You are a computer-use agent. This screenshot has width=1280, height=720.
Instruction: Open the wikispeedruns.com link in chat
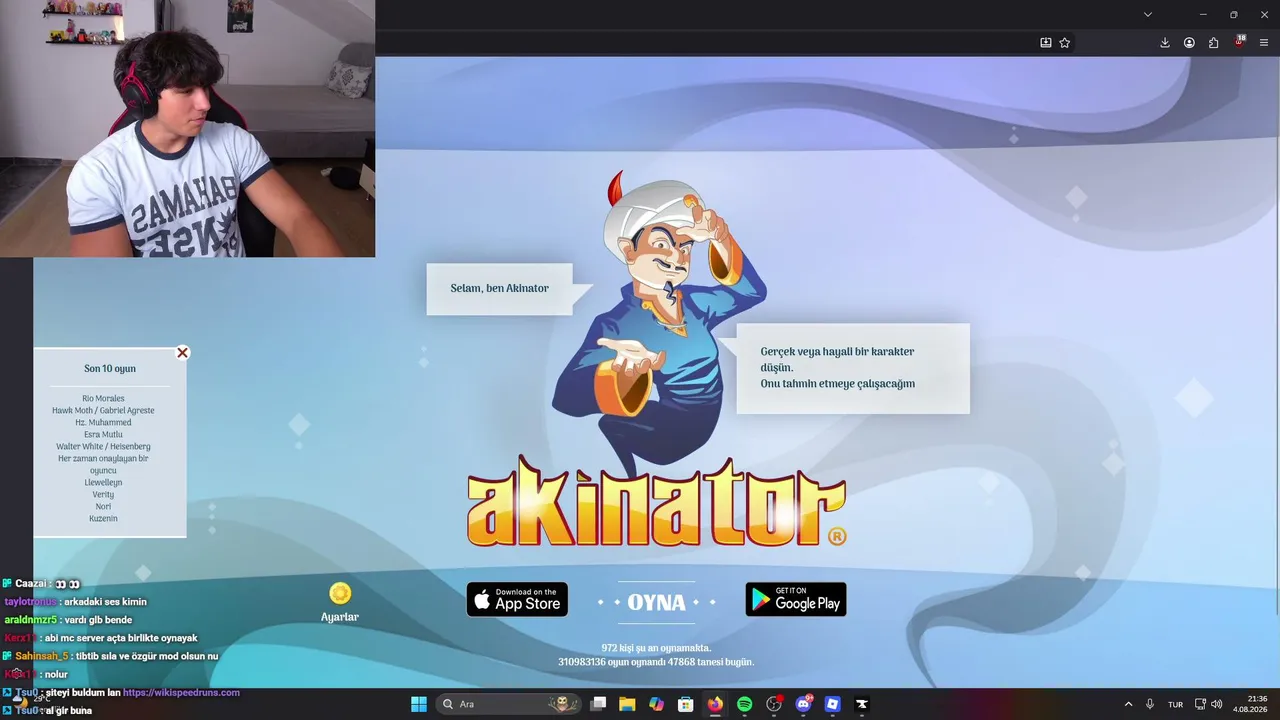click(x=181, y=692)
